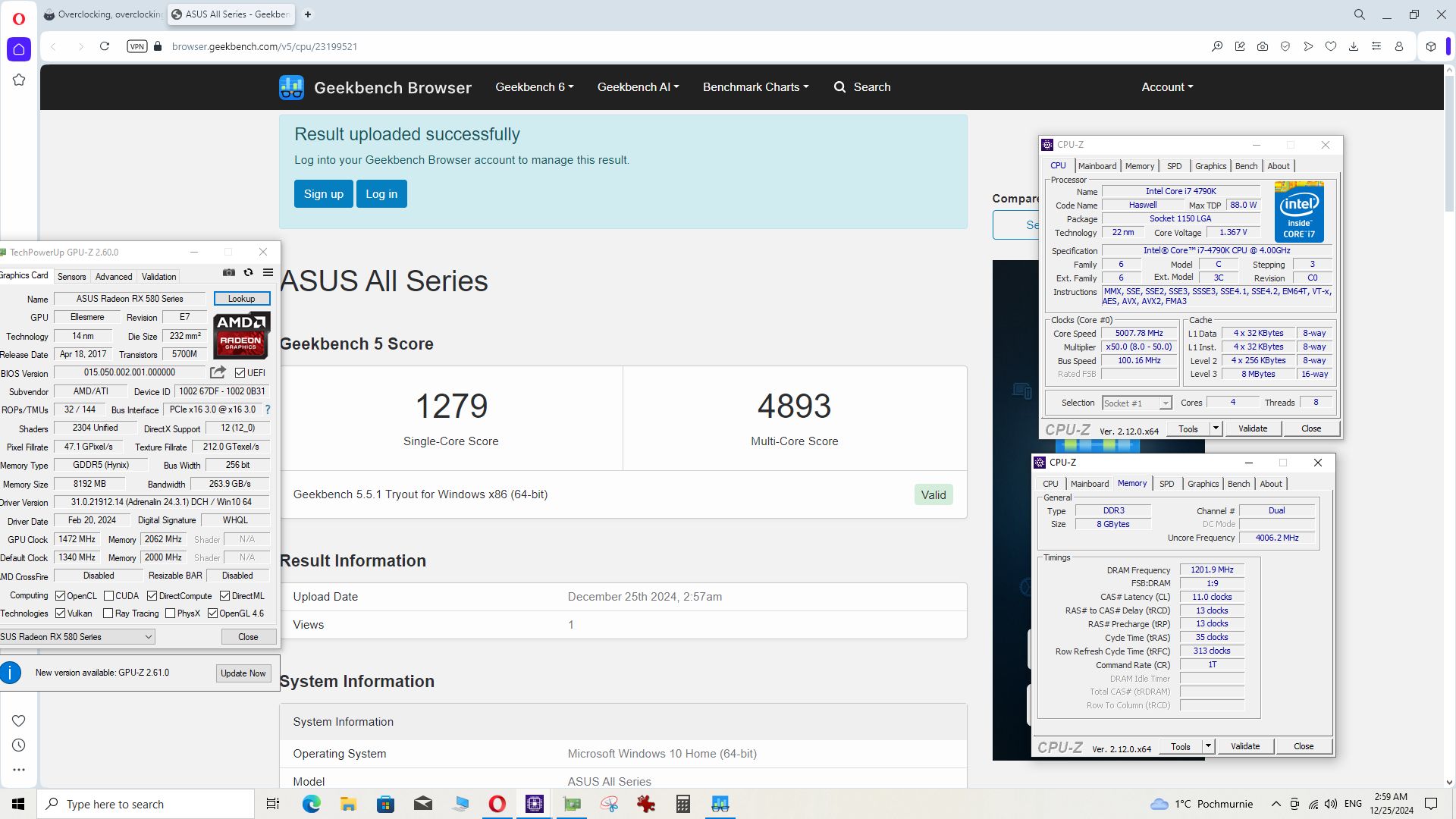Open the Account dropdown menu
Viewport: 1456px width, 819px height.
[x=1167, y=87]
